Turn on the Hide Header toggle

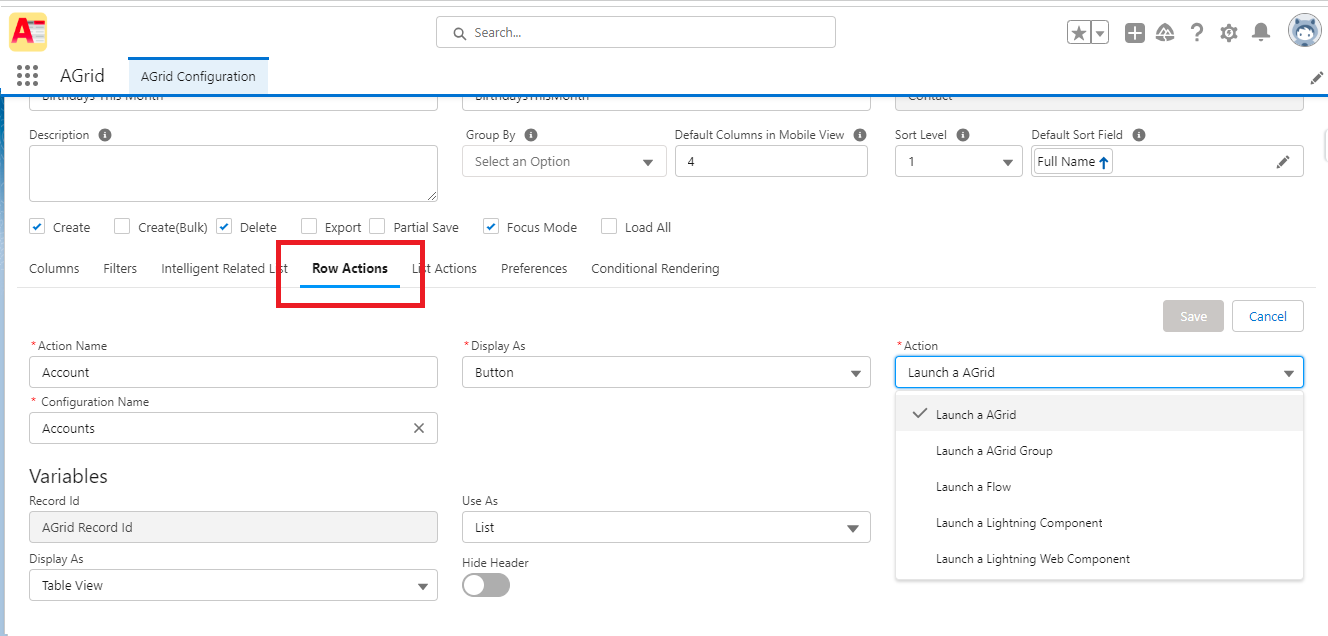pyautogui.click(x=486, y=585)
